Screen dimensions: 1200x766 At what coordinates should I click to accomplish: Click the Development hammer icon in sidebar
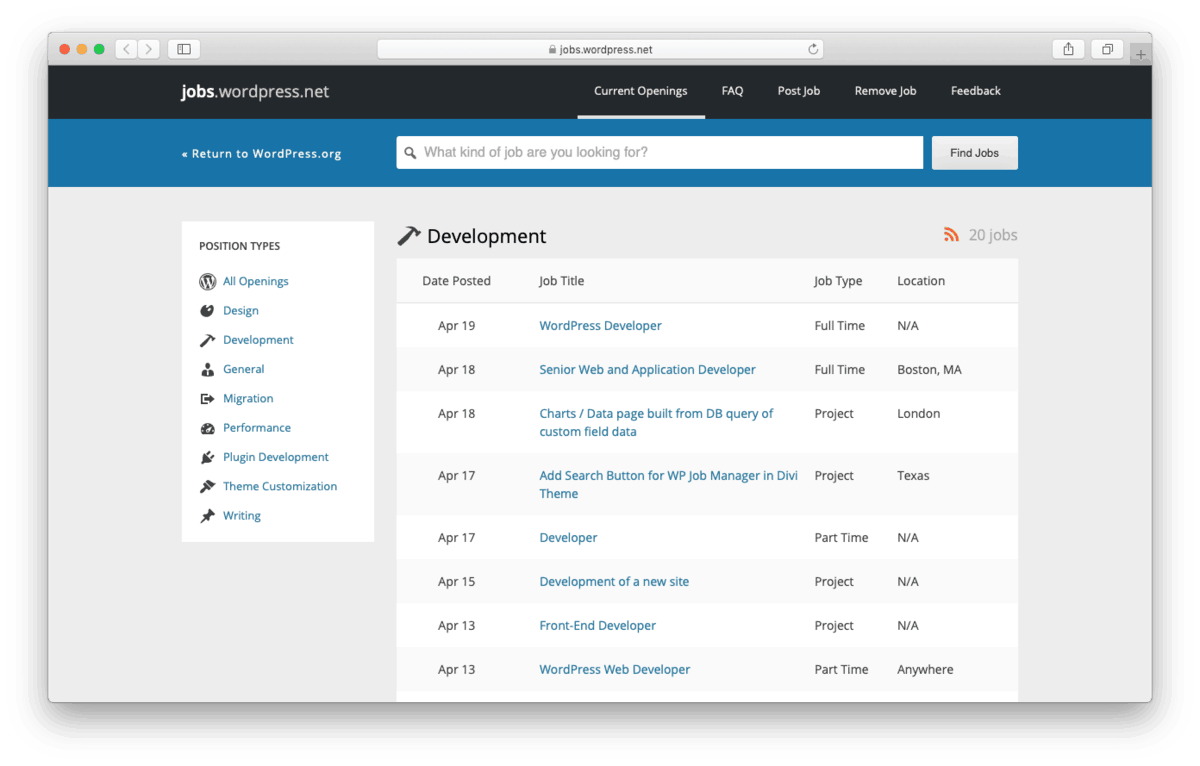point(208,340)
